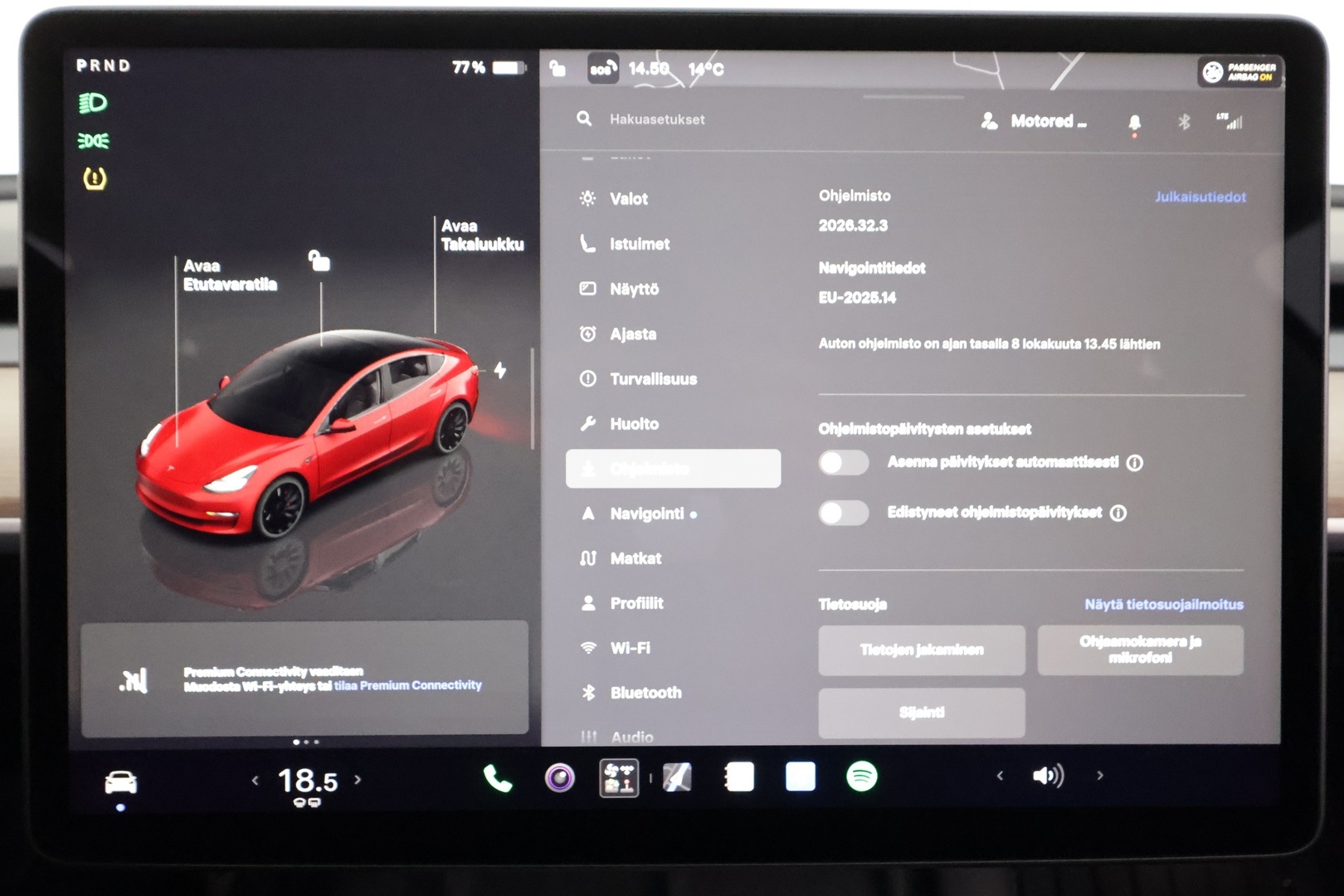Viewport: 1344px width, 896px height.
Task: Open the navigation map app icon
Action: tap(677, 777)
